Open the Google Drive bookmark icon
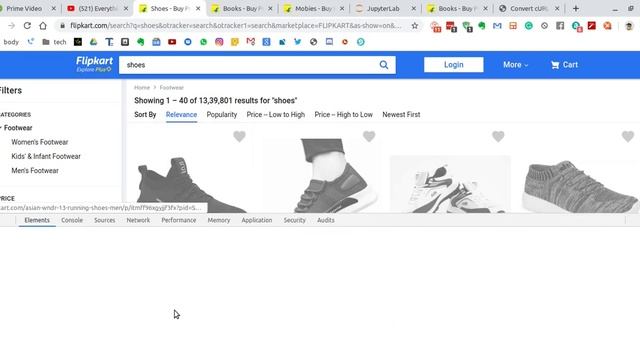640x360 pixels. (93, 42)
